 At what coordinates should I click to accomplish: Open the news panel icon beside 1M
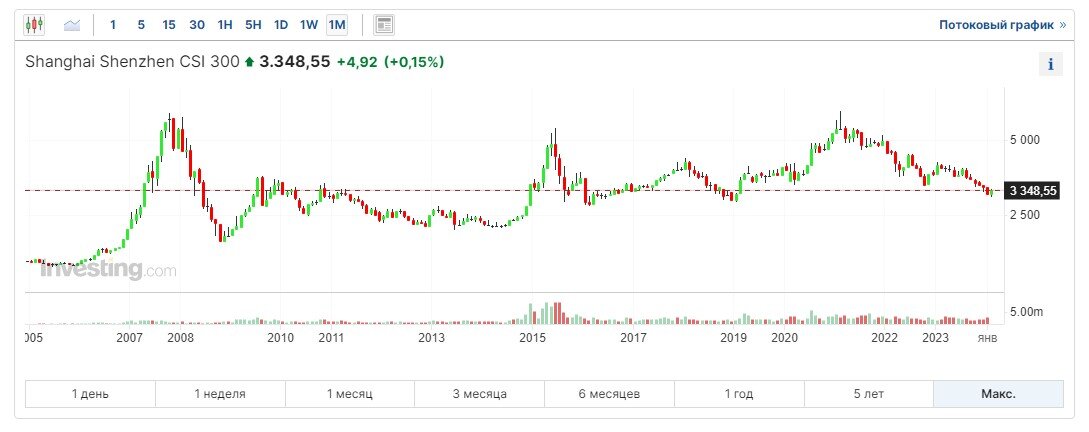pyautogui.click(x=384, y=25)
